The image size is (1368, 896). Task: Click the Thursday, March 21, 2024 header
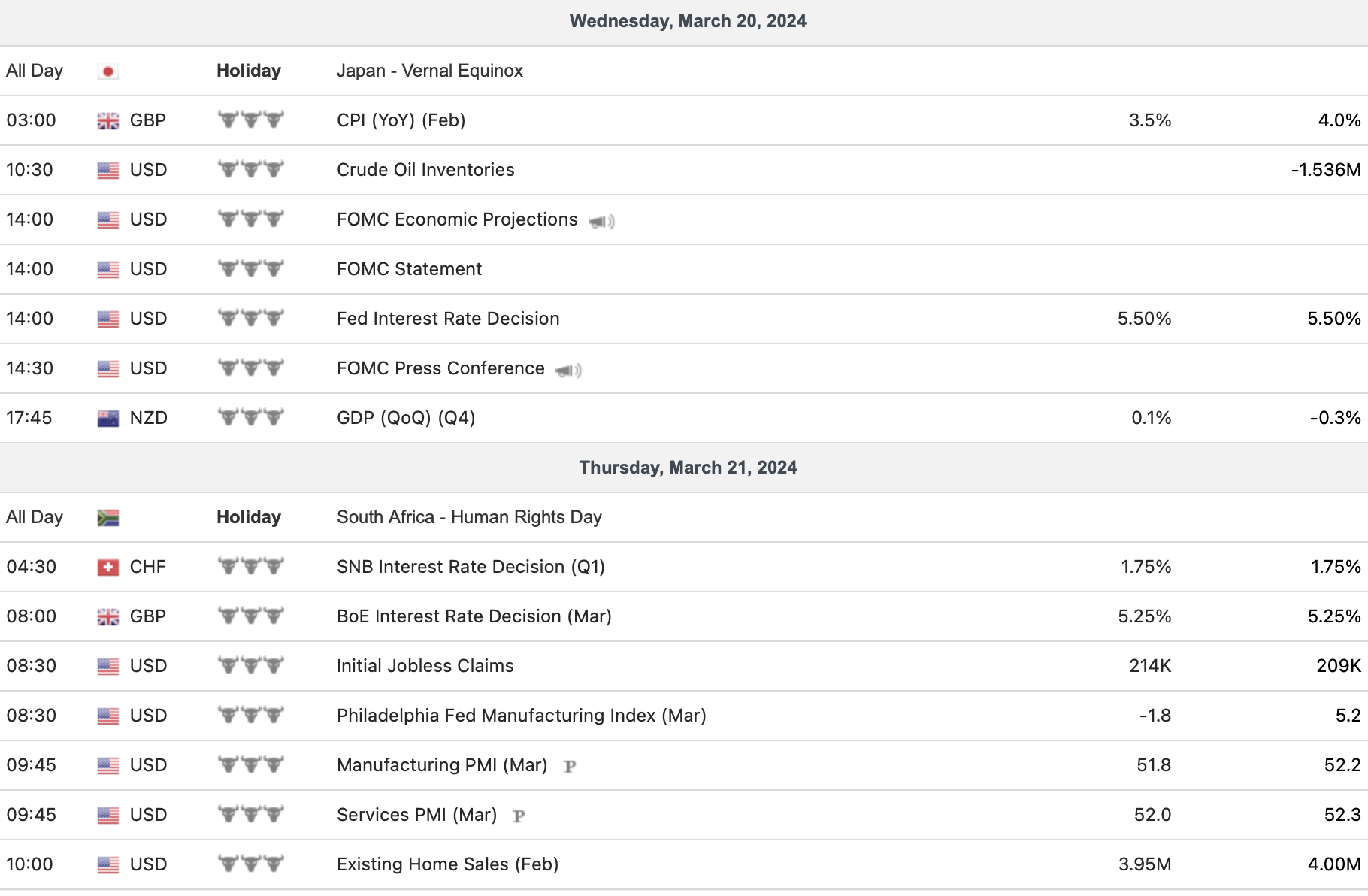688,468
